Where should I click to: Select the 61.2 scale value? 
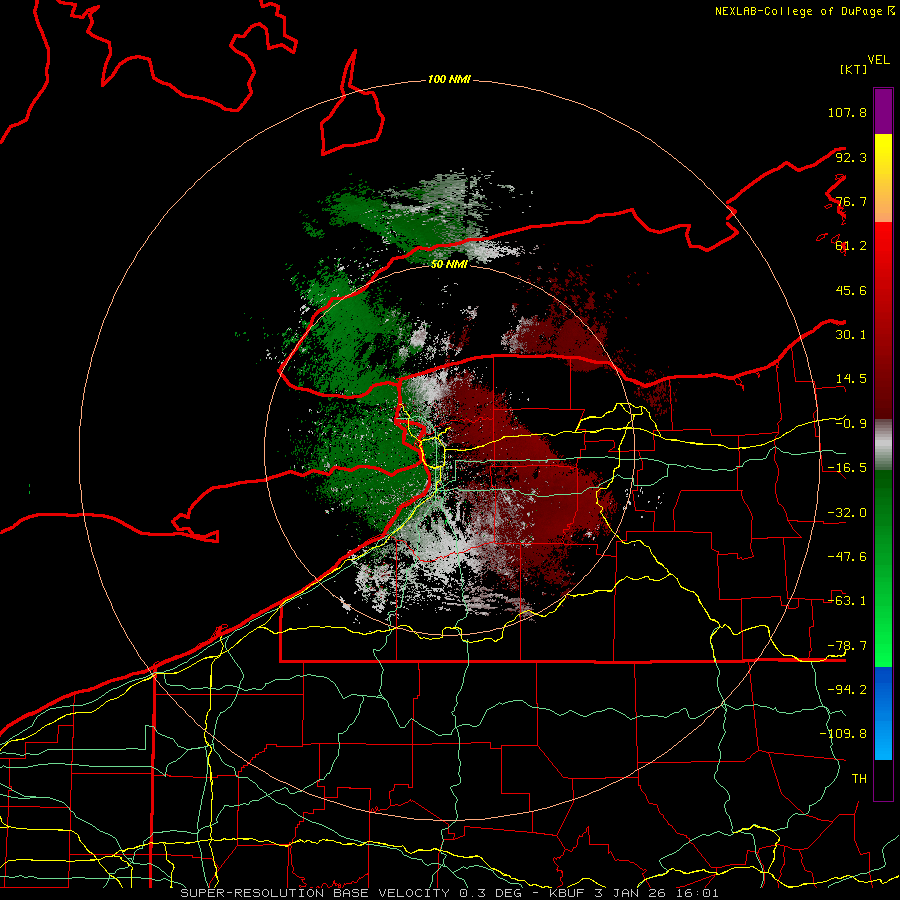tap(851, 246)
